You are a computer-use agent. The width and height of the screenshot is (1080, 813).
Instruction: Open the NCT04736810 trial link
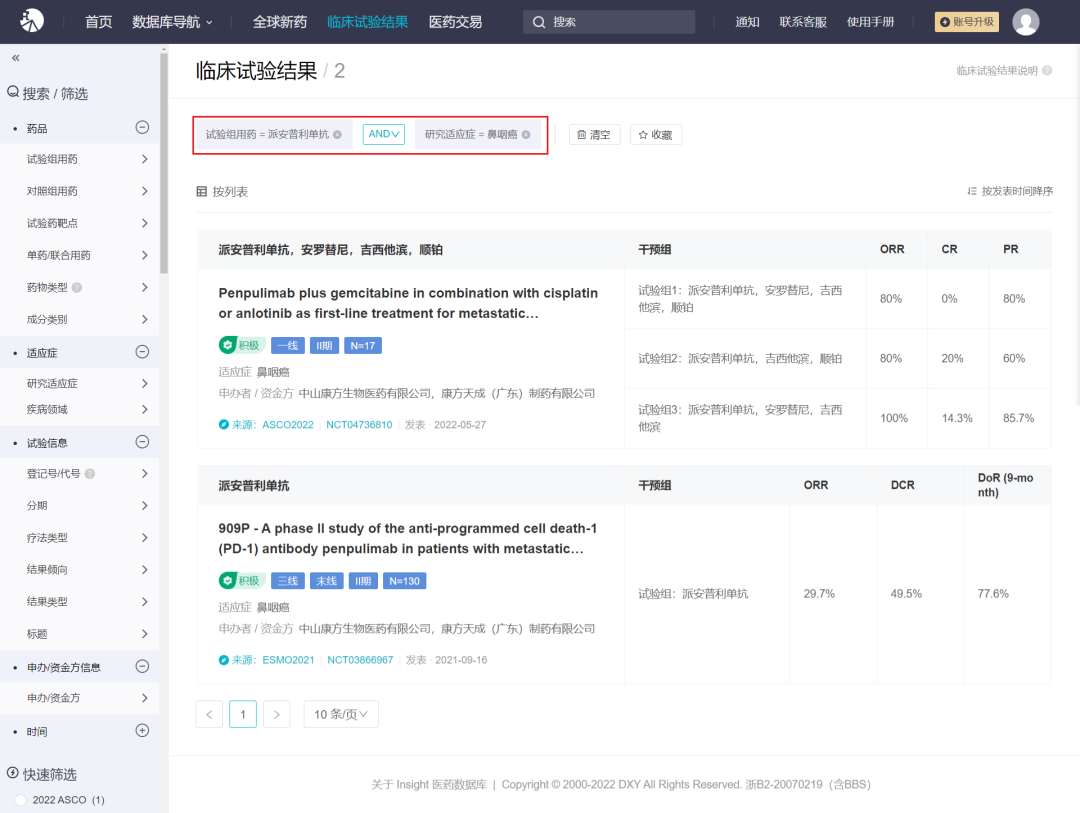359,425
